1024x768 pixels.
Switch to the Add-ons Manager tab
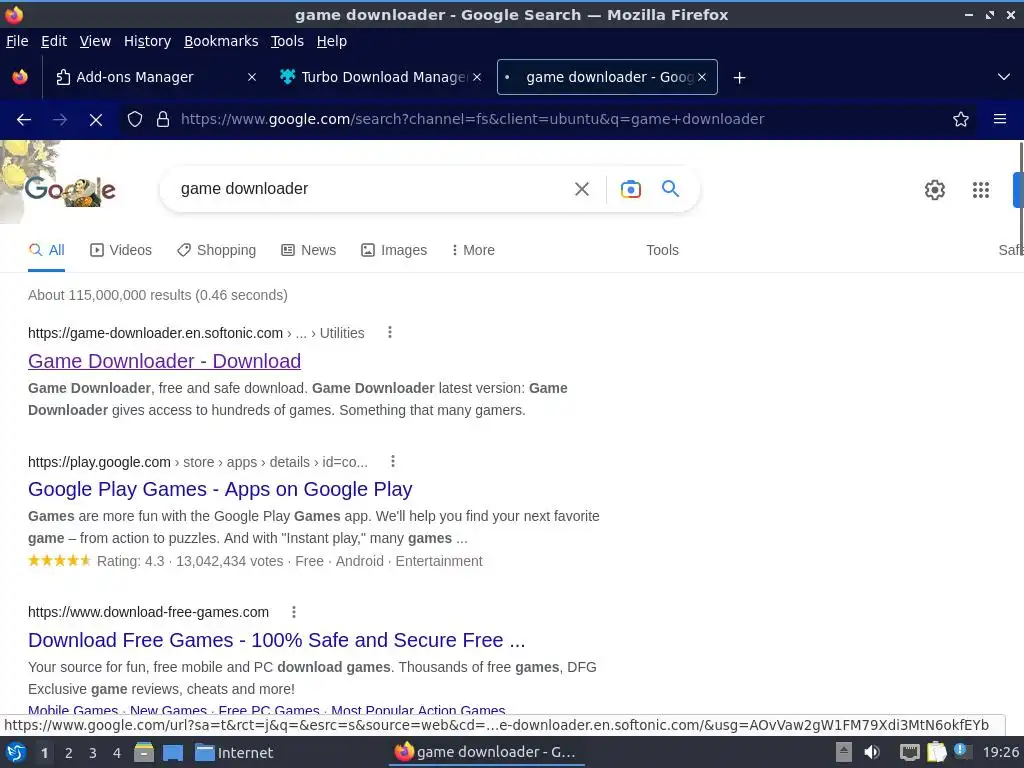pos(154,77)
